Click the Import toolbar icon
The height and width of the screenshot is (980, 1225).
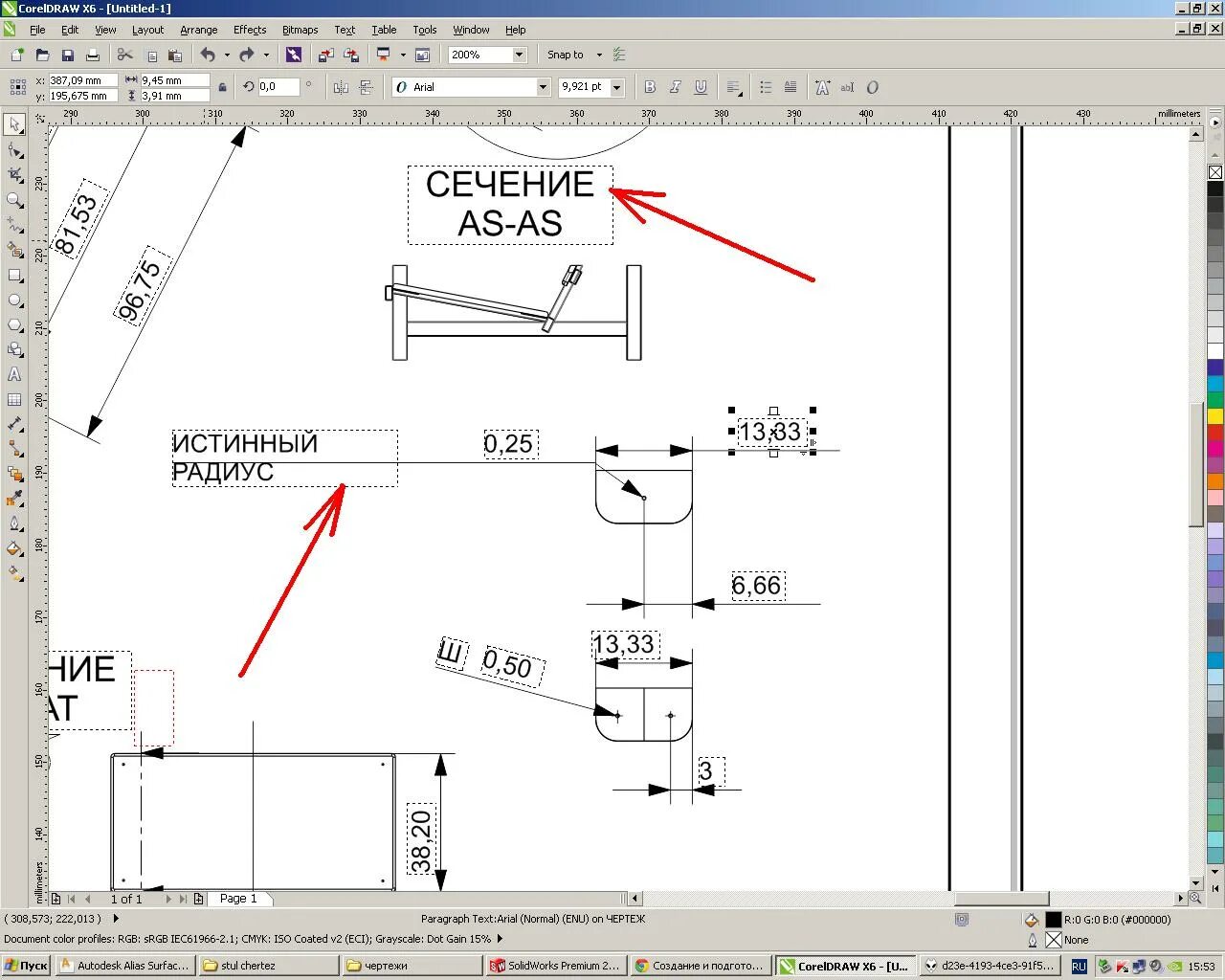tap(326, 56)
